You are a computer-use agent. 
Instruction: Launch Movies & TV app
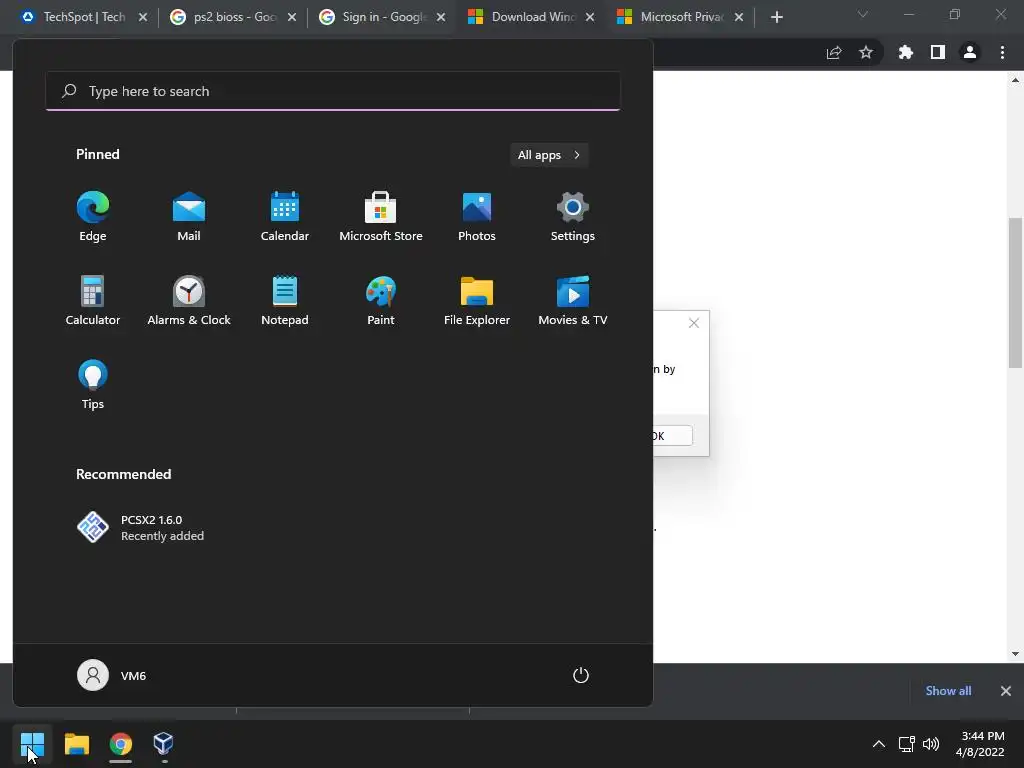pyautogui.click(x=573, y=300)
